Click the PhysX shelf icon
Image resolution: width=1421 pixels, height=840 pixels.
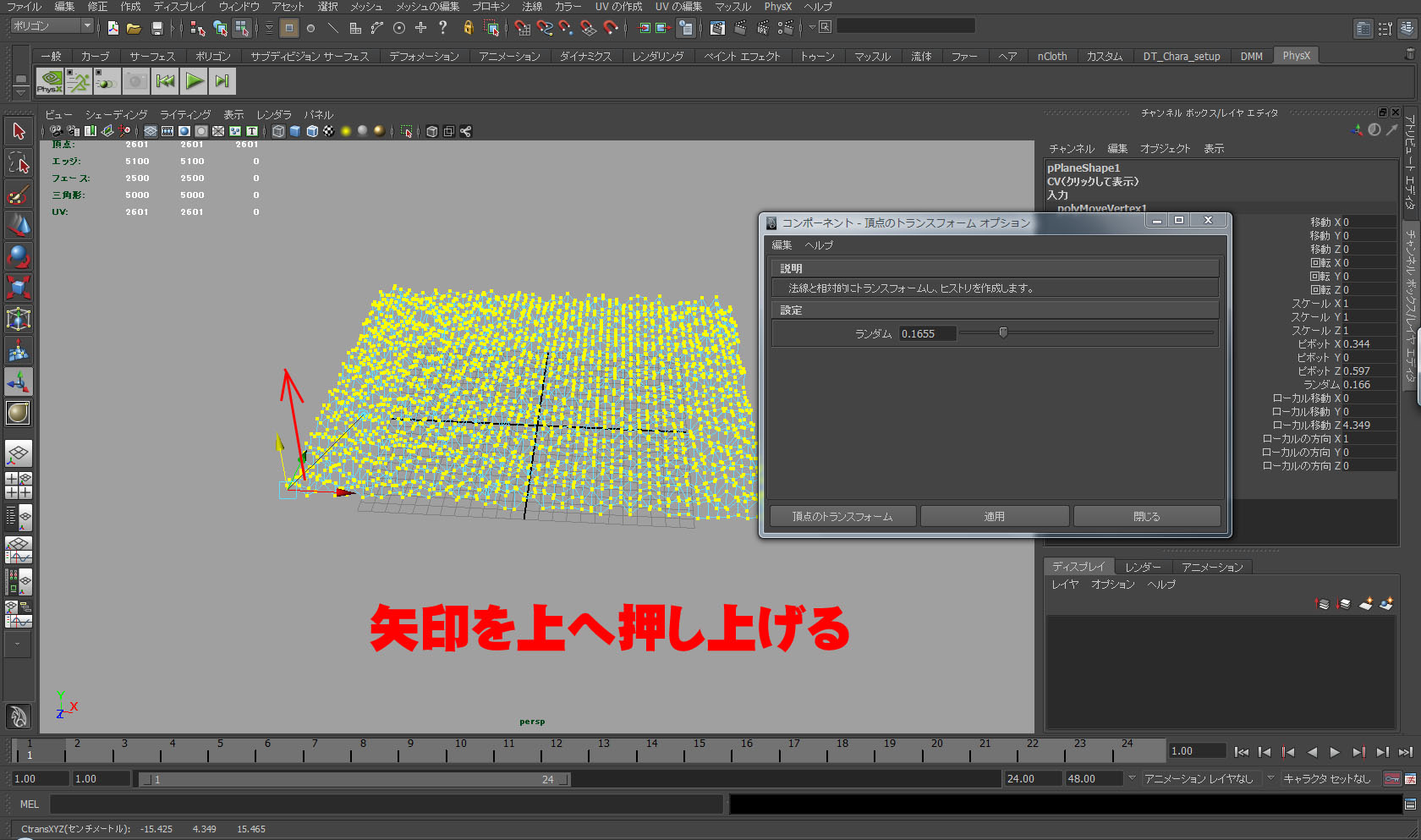pos(49,81)
